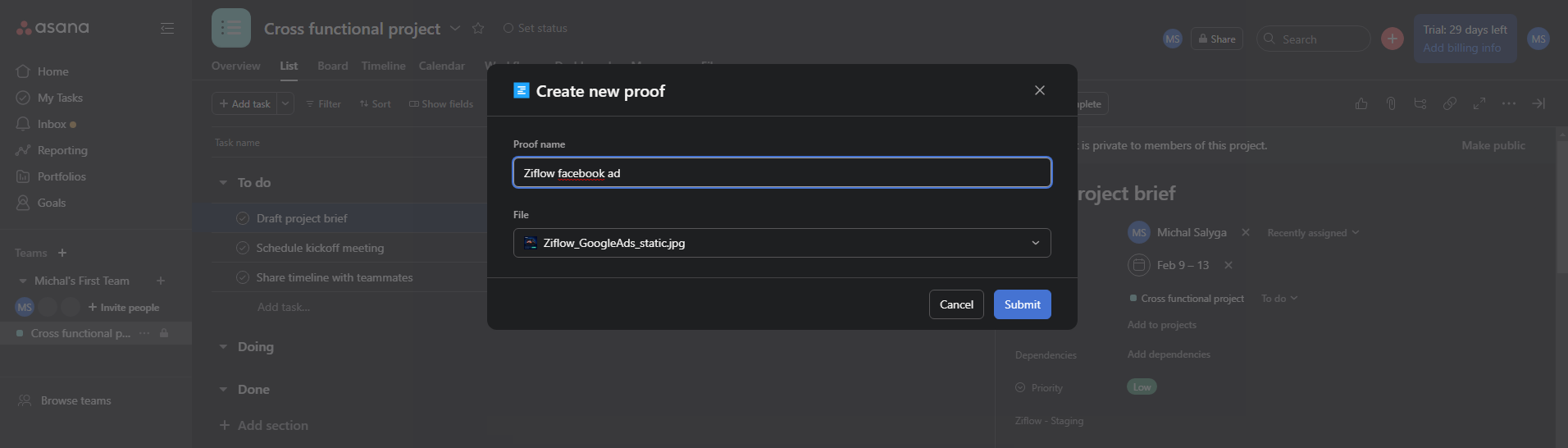Viewport: 1568px width, 448px height.
Task: Check off Schedule kickoff meeting task
Action: pyautogui.click(x=243, y=248)
